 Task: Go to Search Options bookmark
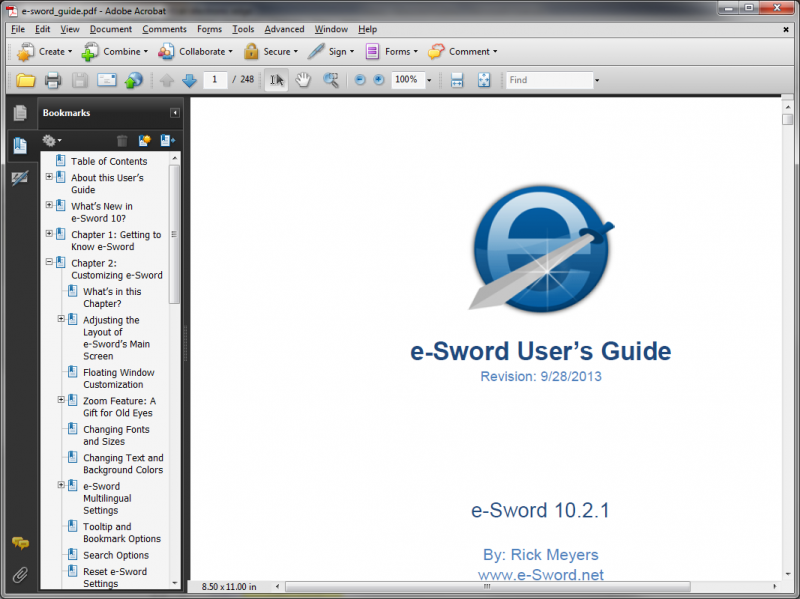(116, 555)
